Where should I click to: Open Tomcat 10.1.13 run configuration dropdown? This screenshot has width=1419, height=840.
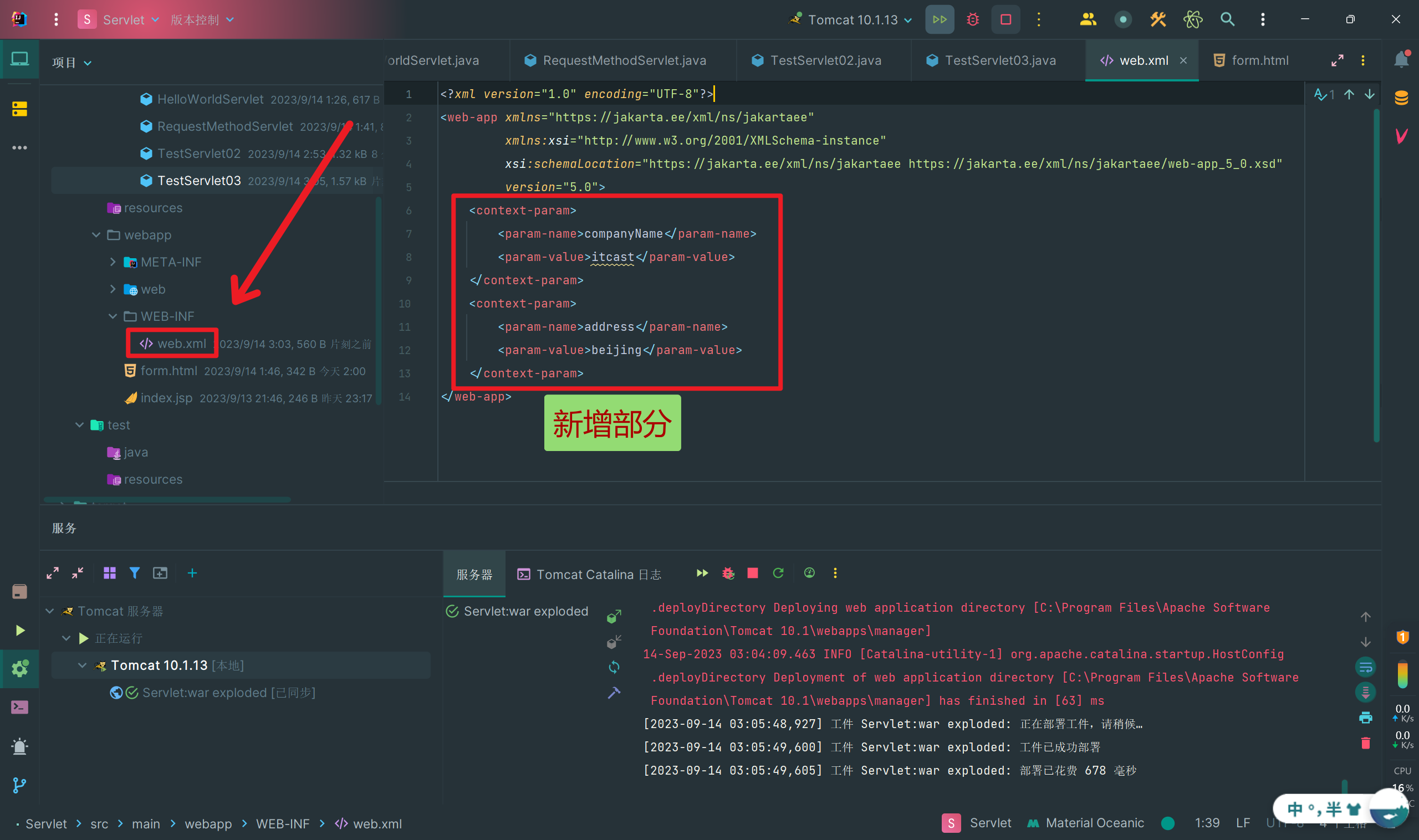coord(852,20)
